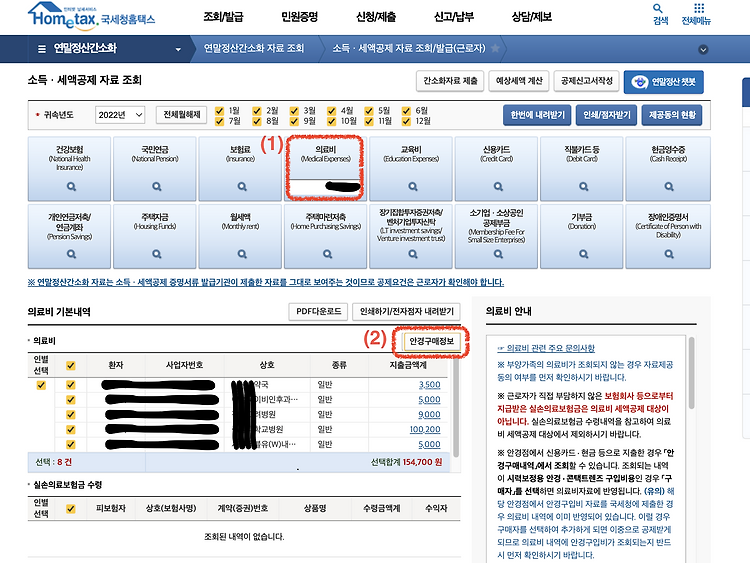
Task: Uncheck the 1월 checkbox
Action: (x=220, y=111)
